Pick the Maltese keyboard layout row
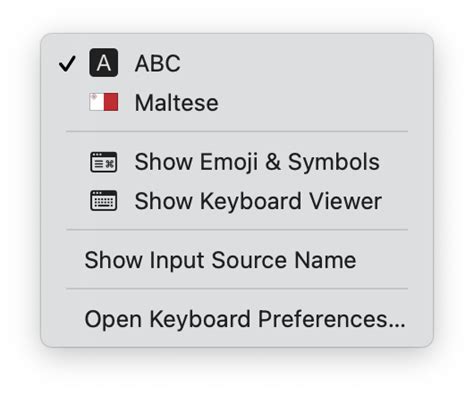474x395 pixels. 237,102
